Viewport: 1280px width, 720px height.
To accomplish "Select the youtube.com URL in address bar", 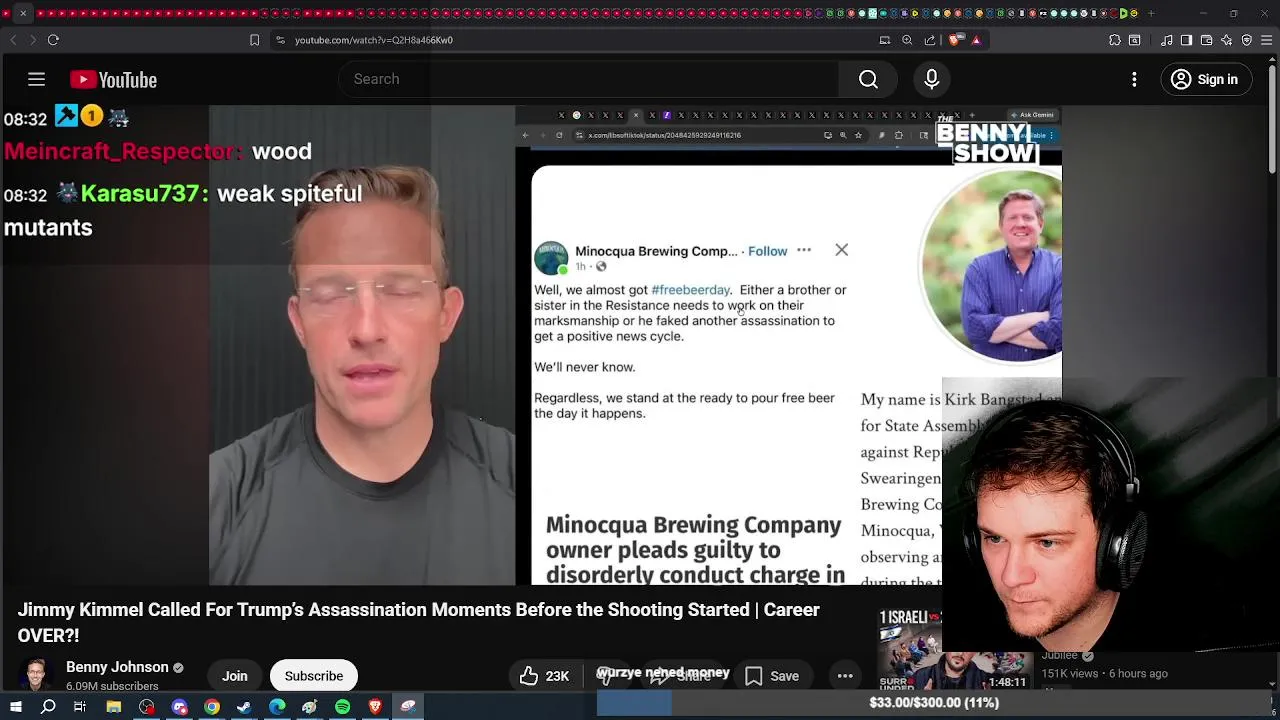I will pyautogui.click(x=374, y=40).
